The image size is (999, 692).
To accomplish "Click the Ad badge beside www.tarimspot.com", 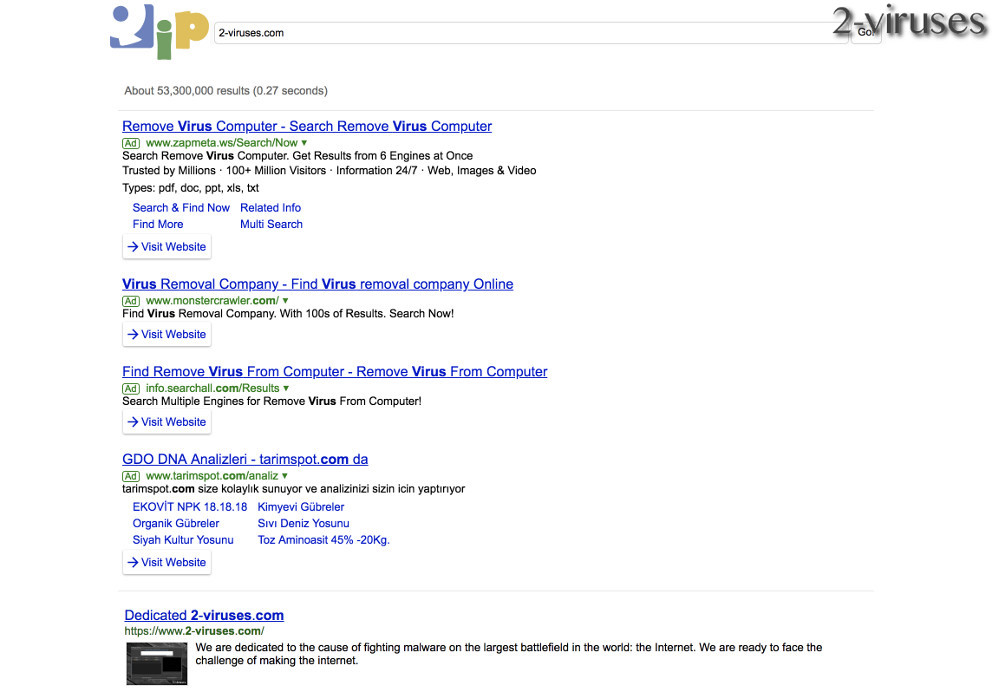I will pos(130,475).
